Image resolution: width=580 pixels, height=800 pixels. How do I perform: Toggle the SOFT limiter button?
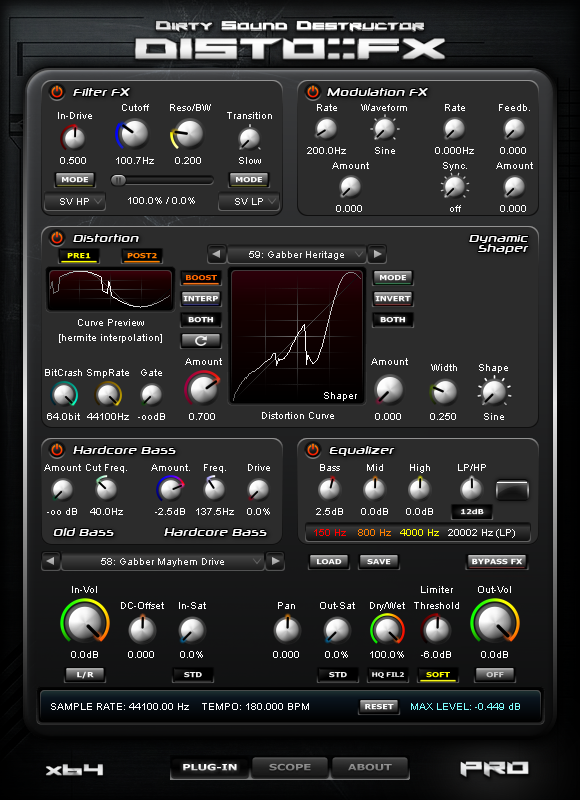pyautogui.click(x=438, y=674)
